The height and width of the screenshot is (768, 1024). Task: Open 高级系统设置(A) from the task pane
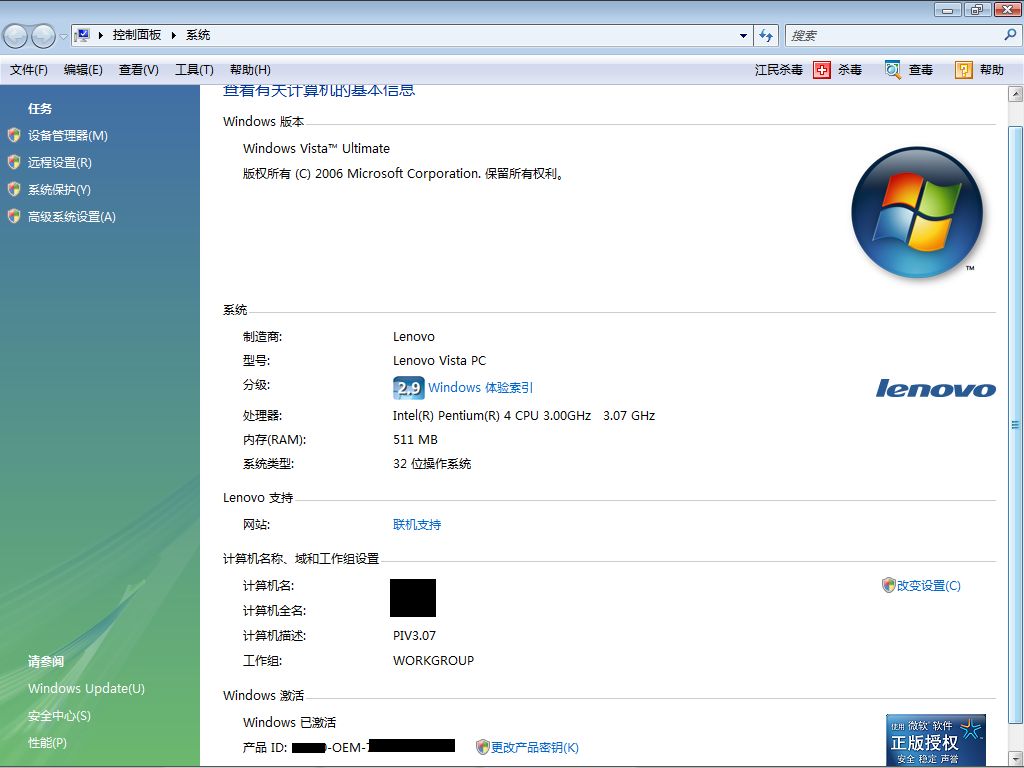pos(71,217)
